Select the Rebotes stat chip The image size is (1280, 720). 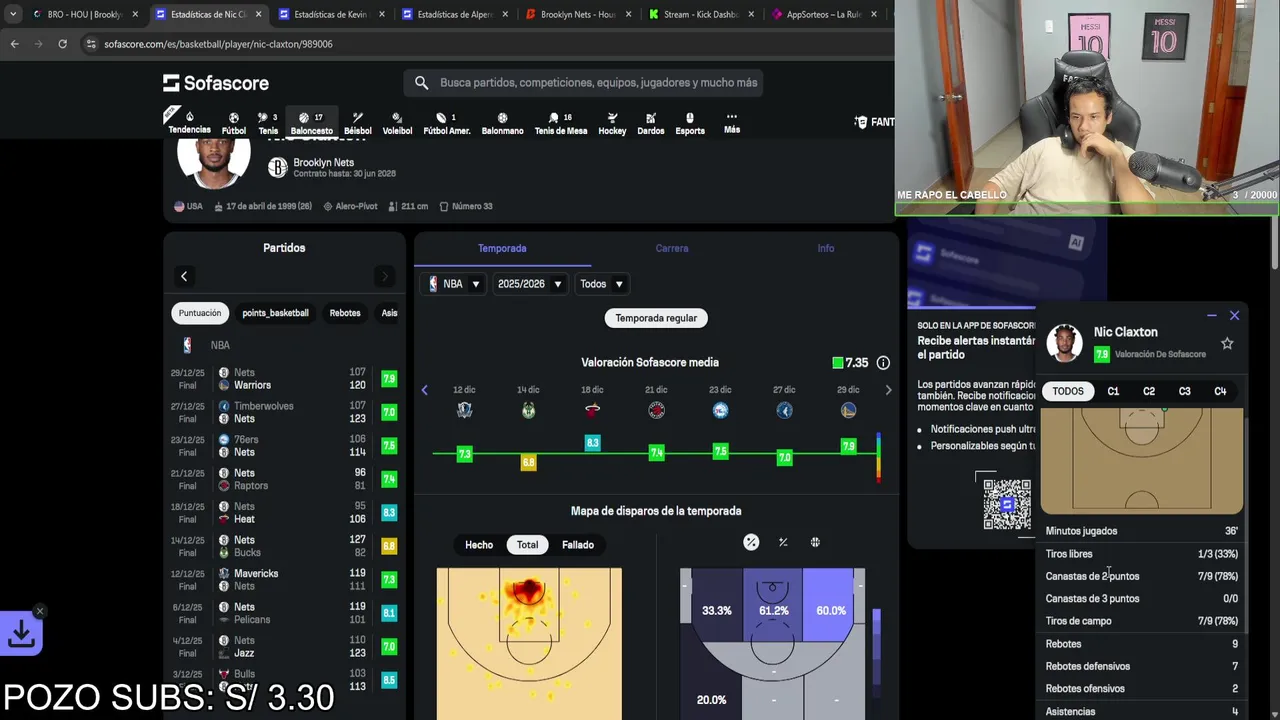tap(345, 313)
